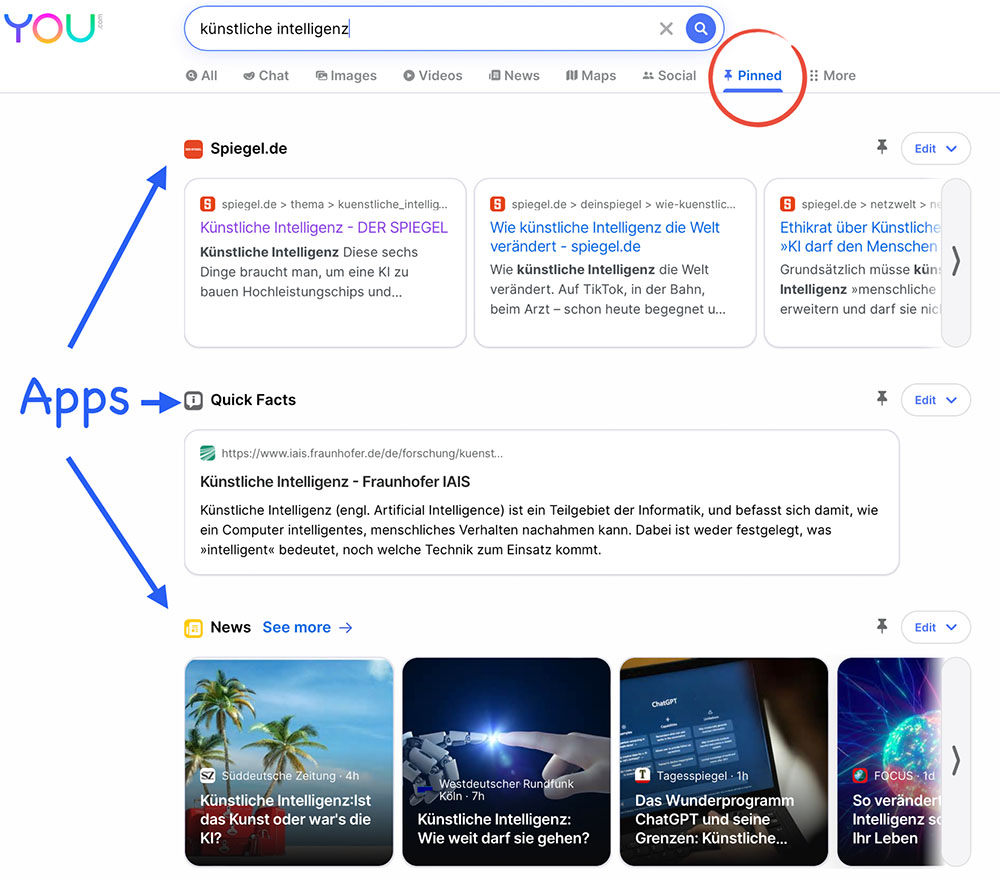Open Künstliche Intelligenz - DER SPIEGEL link
The image size is (1000, 879).
pos(324,228)
